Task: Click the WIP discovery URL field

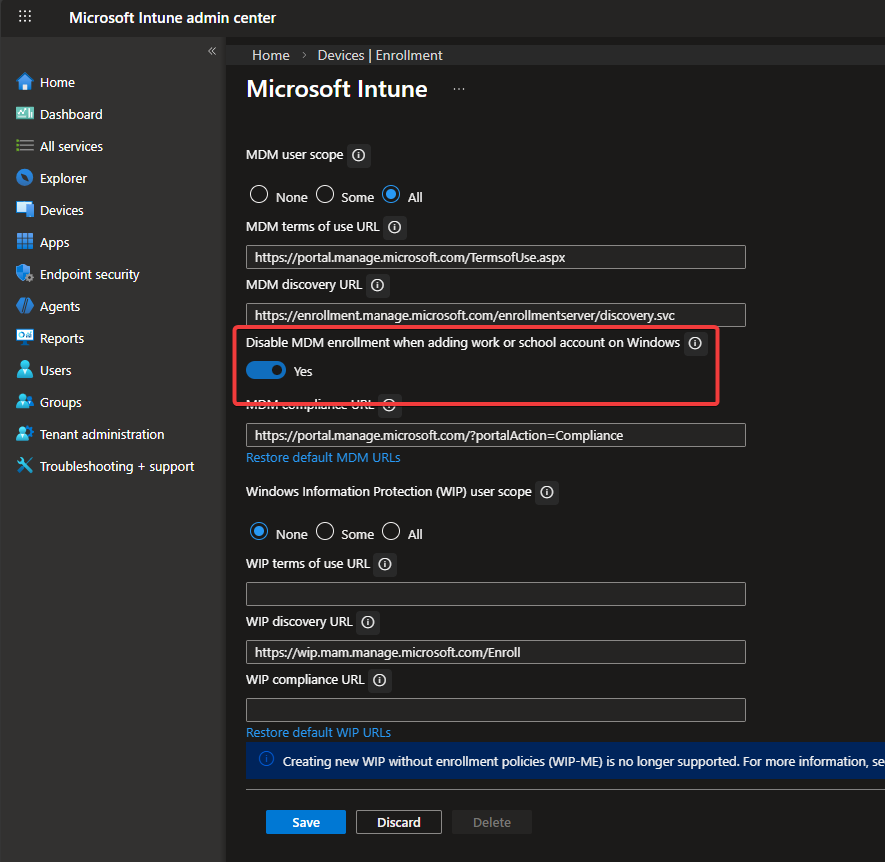Action: tap(495, 652)
